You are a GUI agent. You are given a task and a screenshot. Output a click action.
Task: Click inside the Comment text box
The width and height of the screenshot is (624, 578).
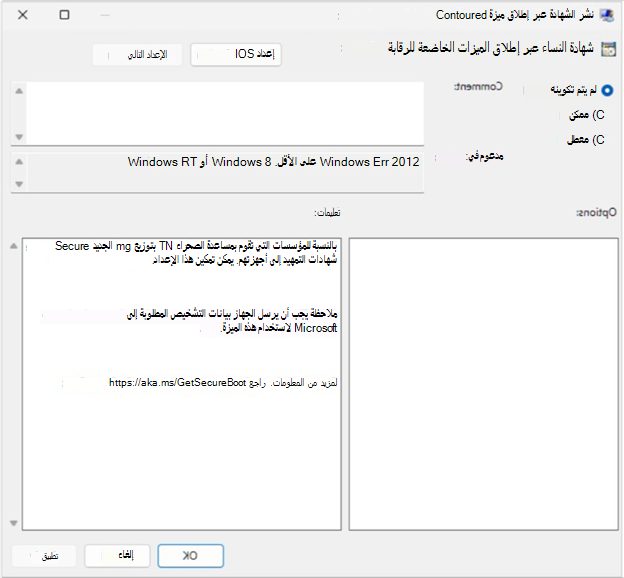pos(225,113)
